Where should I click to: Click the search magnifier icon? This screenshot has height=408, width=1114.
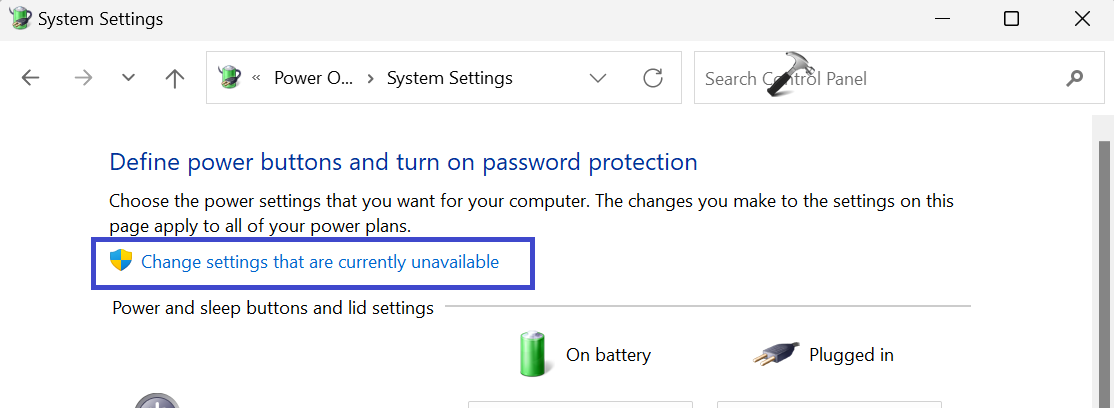(1075, 78)
